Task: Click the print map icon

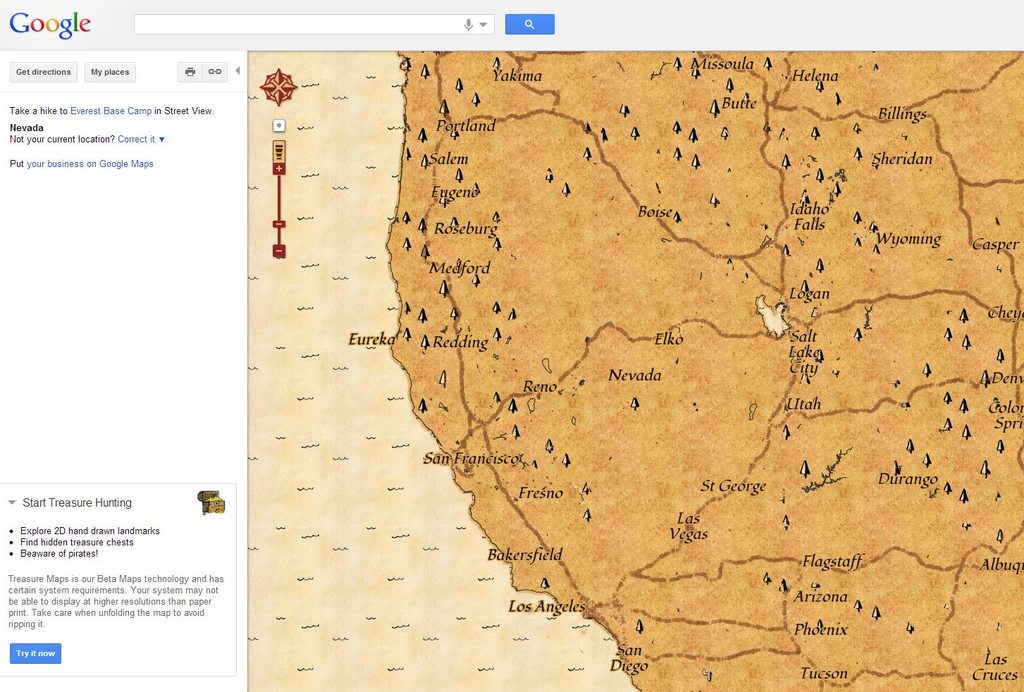Action: point(189,71)
